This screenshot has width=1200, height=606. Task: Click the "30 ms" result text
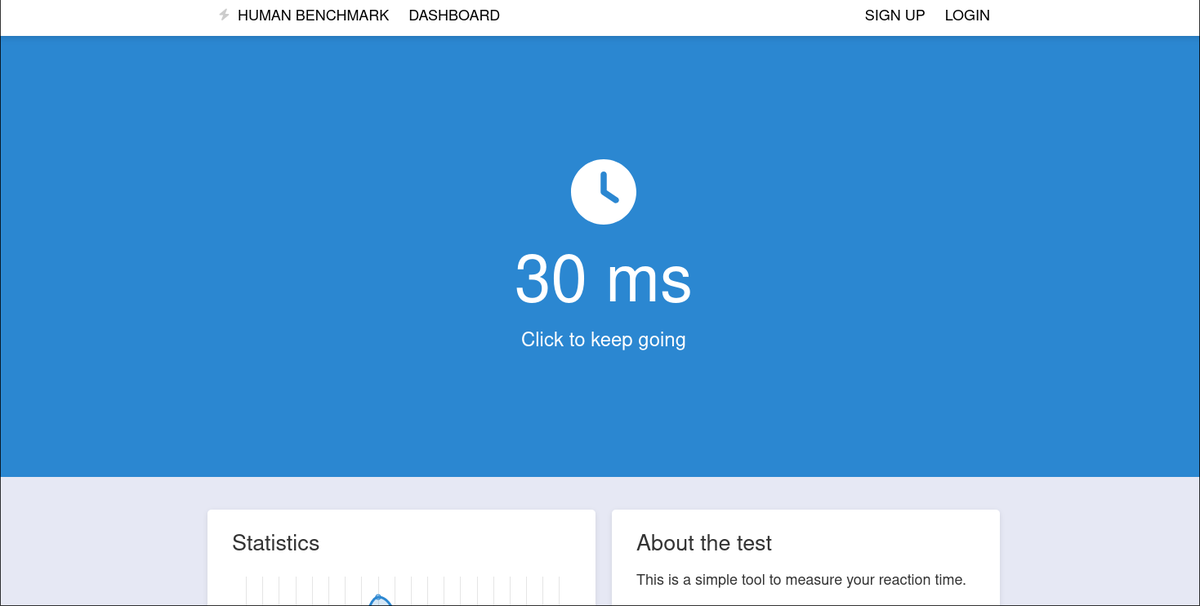pos(603,279)
